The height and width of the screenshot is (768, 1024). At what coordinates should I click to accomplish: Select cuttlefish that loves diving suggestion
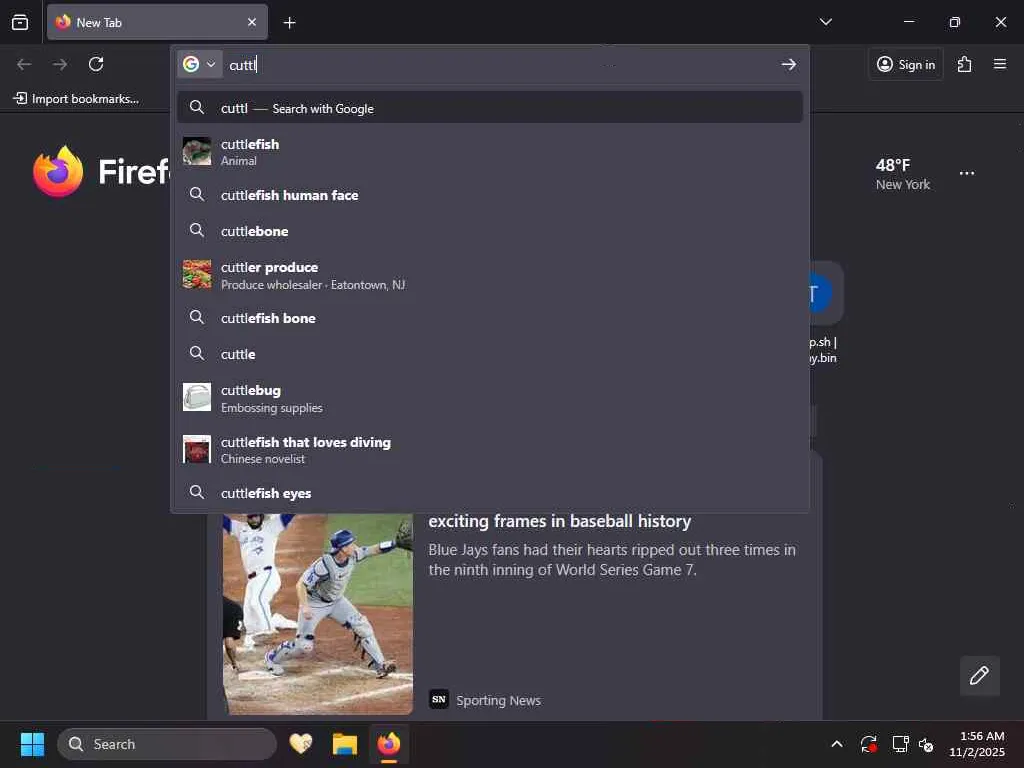coord(490,449)
